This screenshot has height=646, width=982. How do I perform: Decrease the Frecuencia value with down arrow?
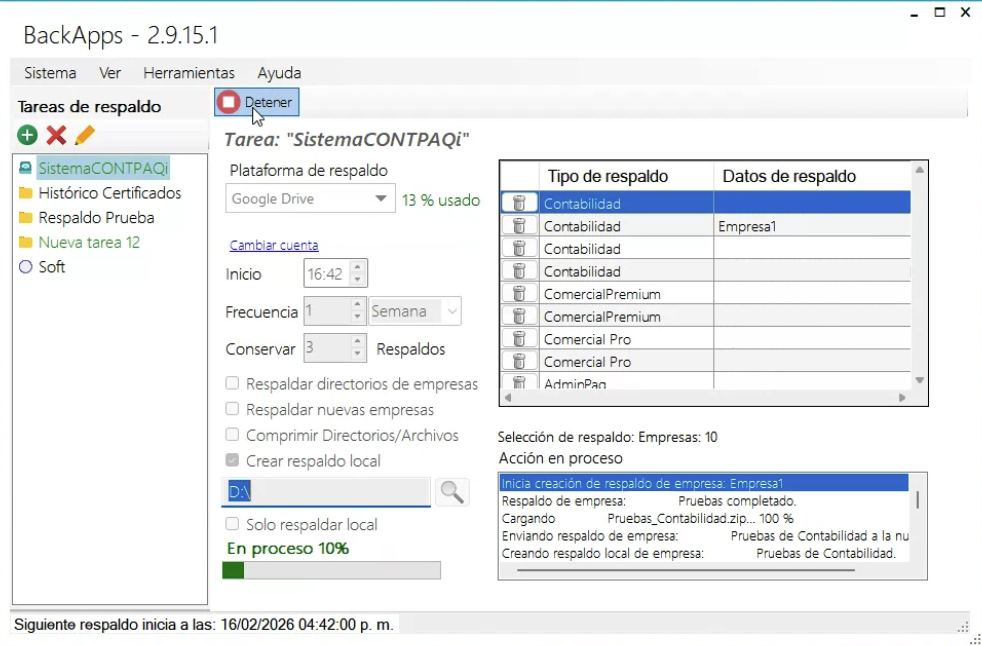(357, 317)
